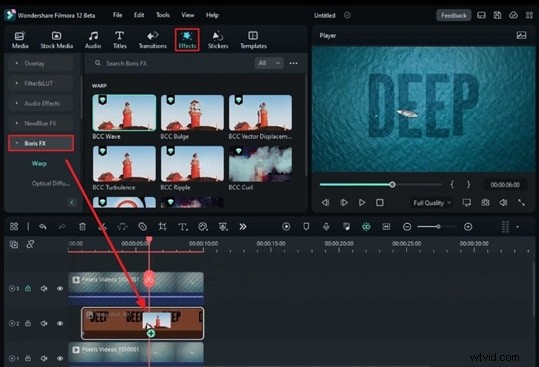The width and height of the screenshot is (539, 367).
Task: Switch to the Audio tab
Action: point(93,40)
